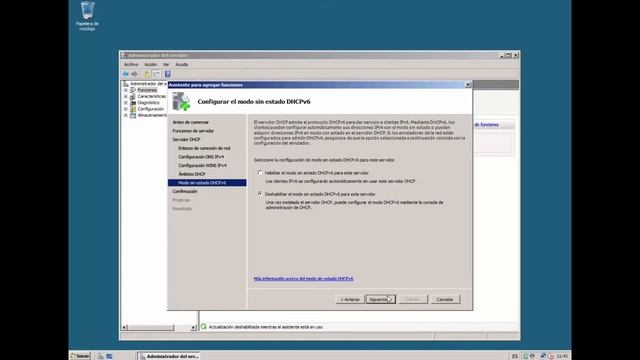Click the Inicio start button

[x=80, y=356]
